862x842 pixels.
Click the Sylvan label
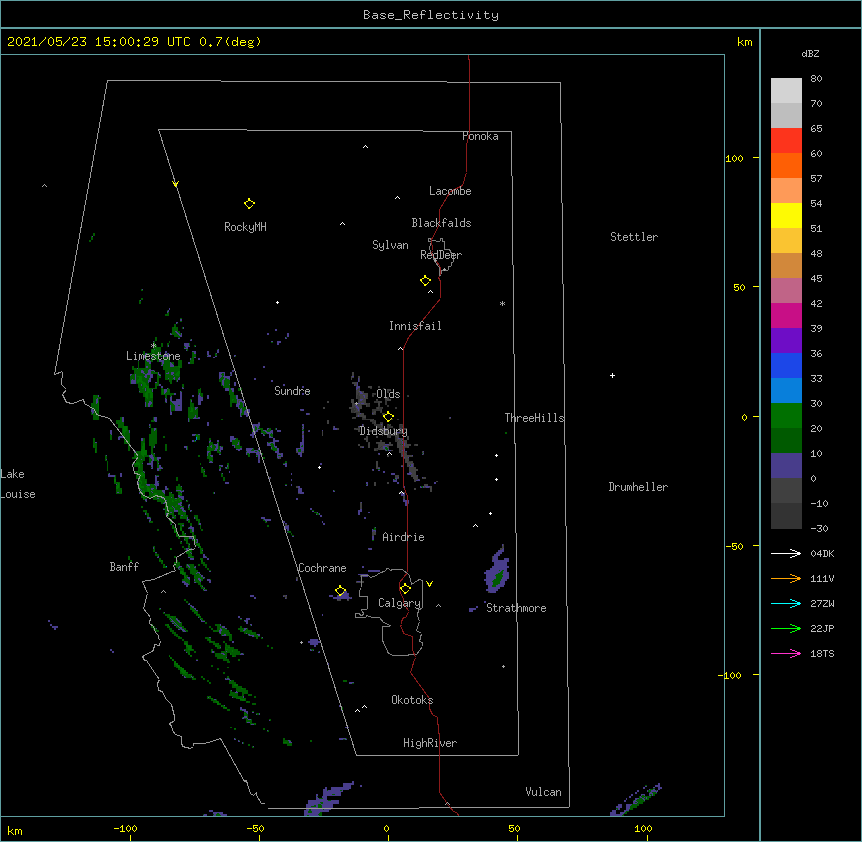tap(390, 245)
